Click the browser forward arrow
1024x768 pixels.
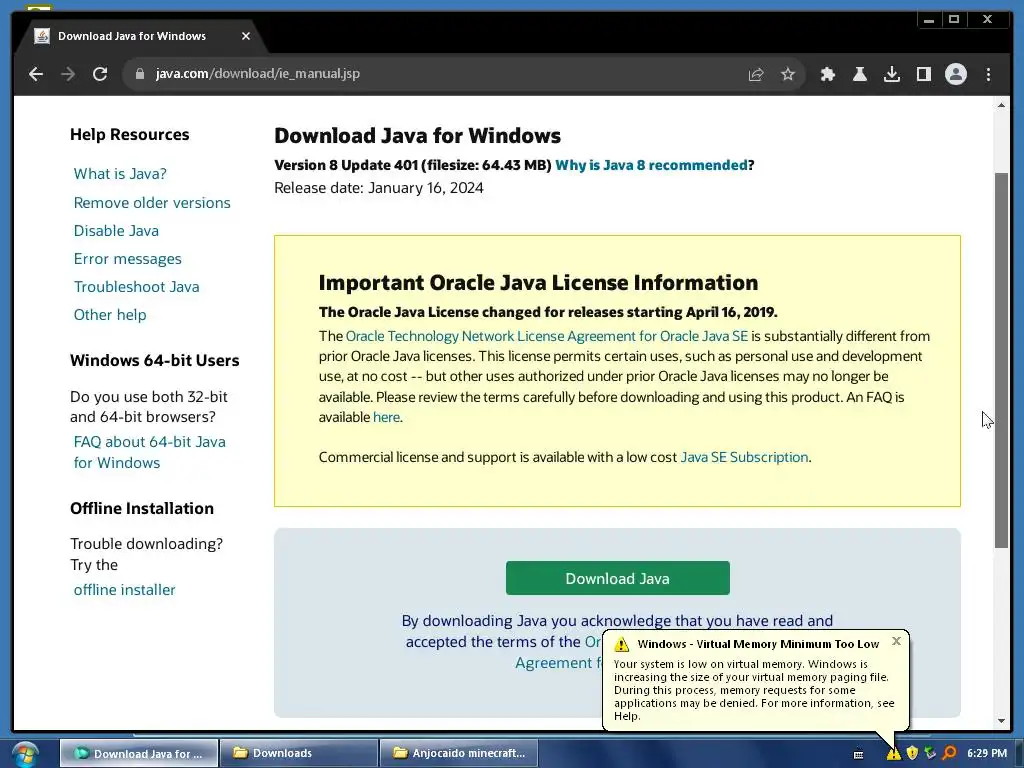click(x=68, y=74)
